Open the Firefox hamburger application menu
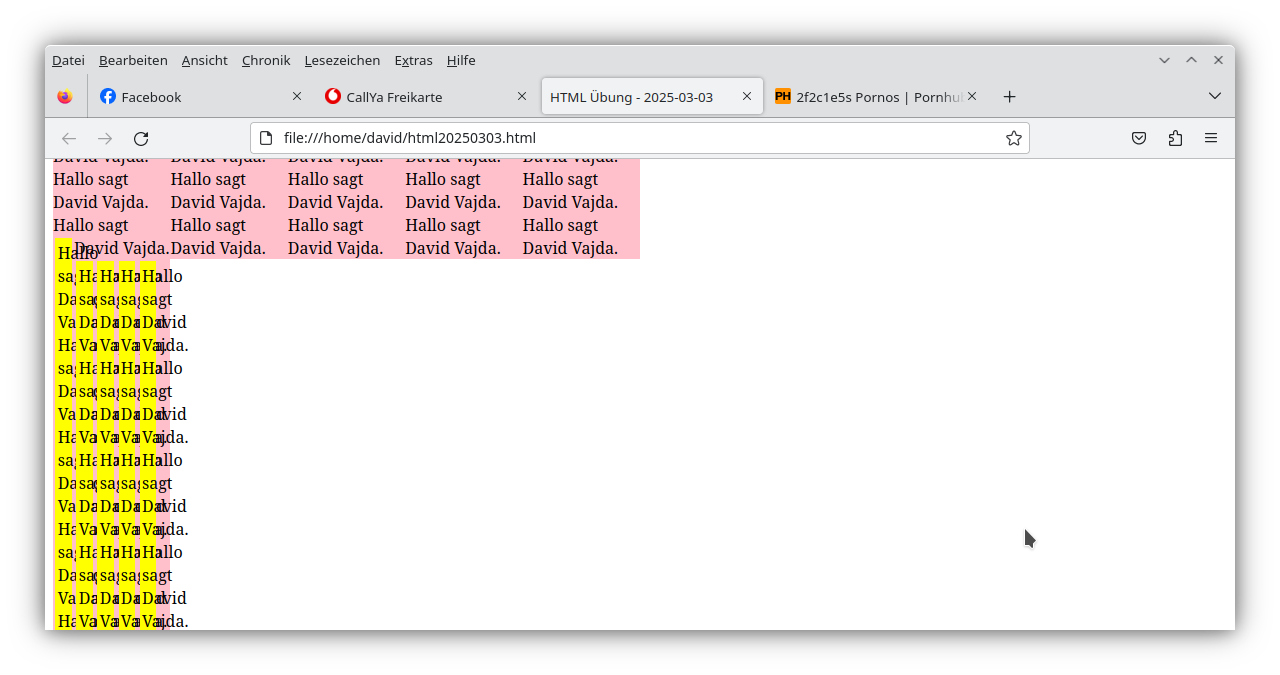This screenshot has height=675, width=1280. point(1211,138)
